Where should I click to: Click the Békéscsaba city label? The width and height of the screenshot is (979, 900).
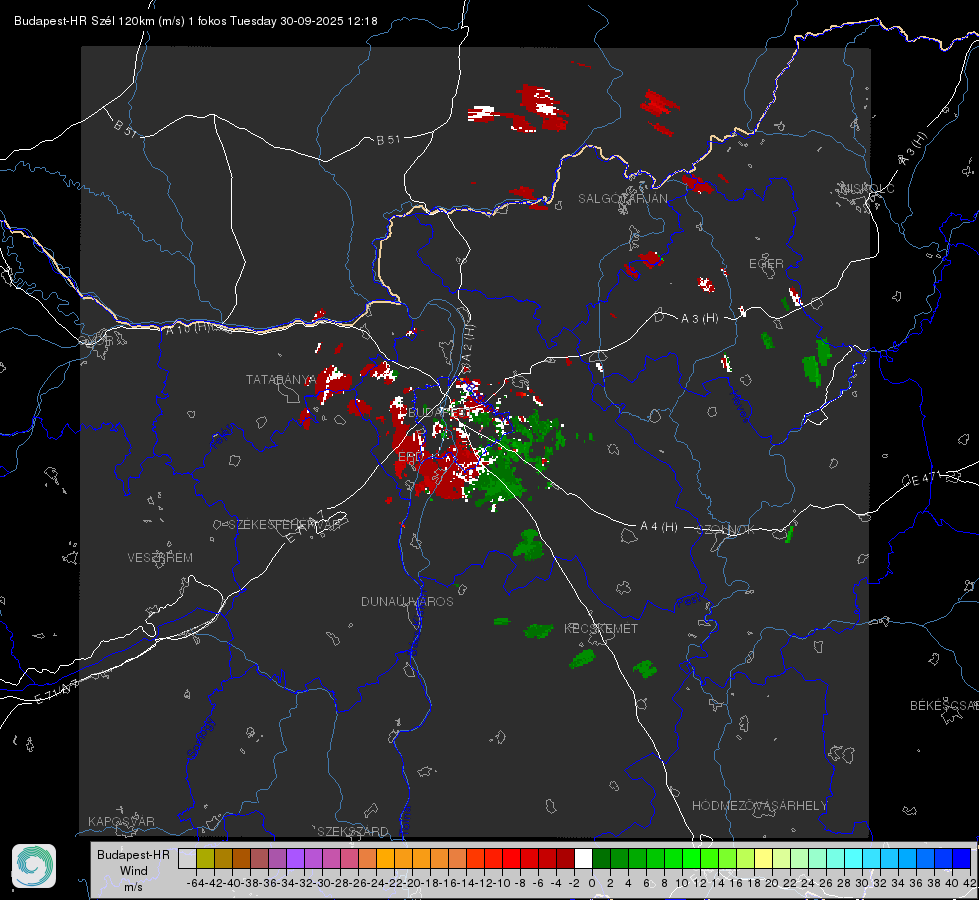(942, 706)
